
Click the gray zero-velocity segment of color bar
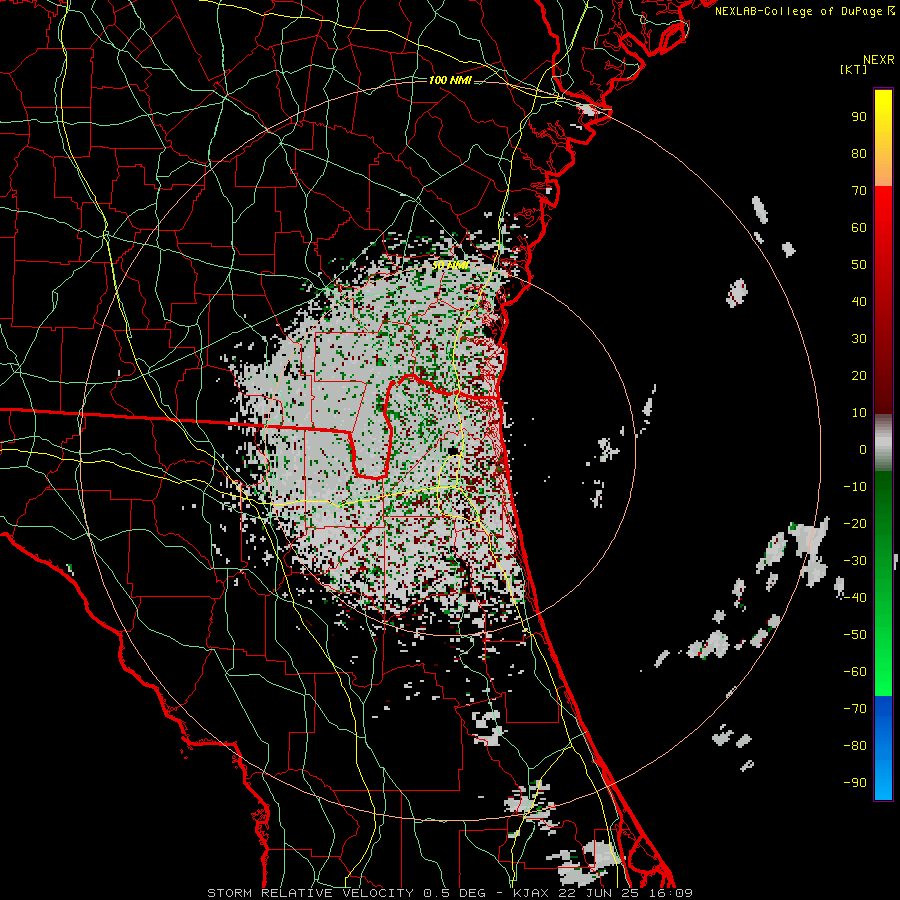tap(883, 443)
